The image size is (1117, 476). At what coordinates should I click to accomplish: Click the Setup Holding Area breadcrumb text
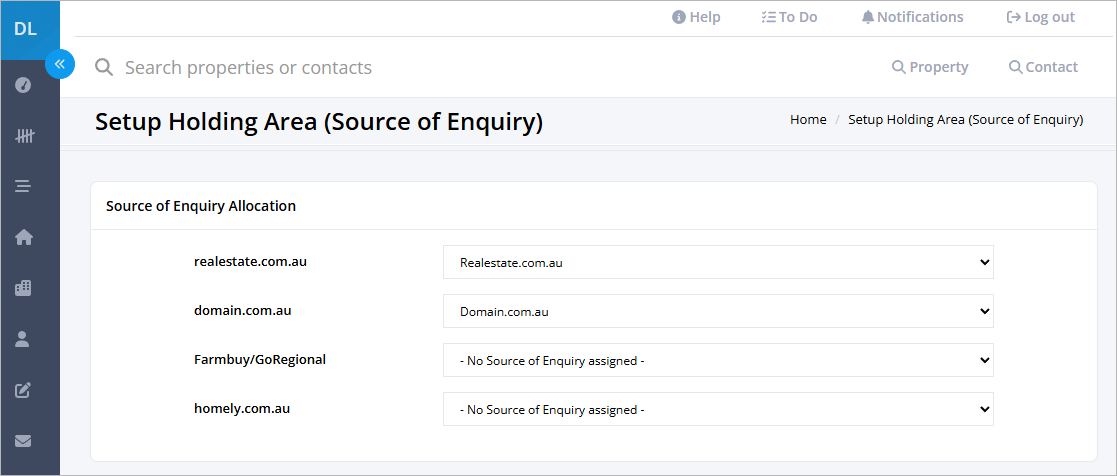point(965,120)
